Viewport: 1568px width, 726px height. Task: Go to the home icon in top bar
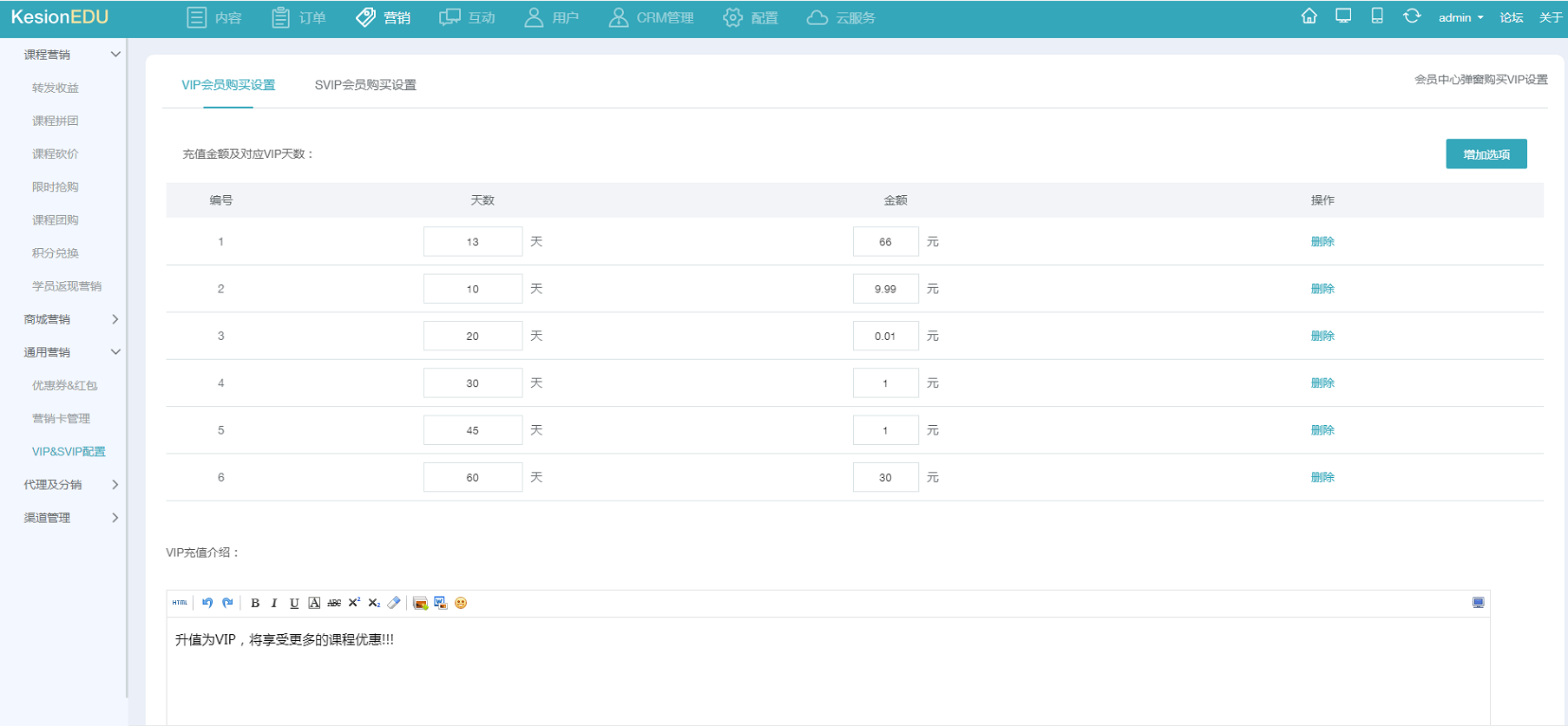[x=1309, y=16]
